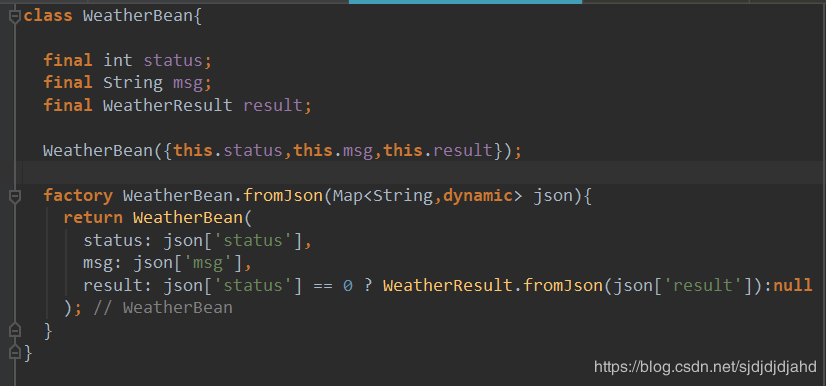Click 'WeatherBean(' in the constructor line
Screen dimensions: 826x386
coord(103,151)
